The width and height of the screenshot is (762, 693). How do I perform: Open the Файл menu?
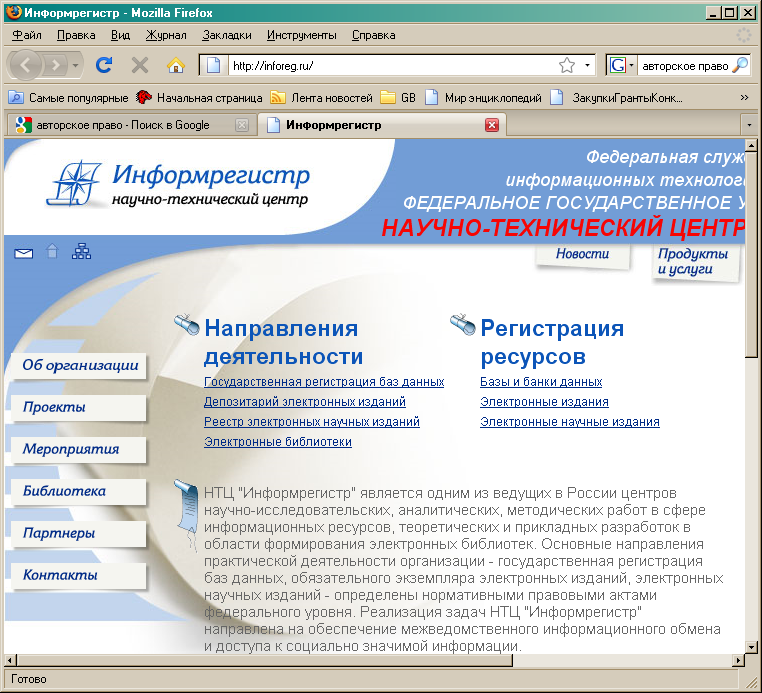pos(27,35)
